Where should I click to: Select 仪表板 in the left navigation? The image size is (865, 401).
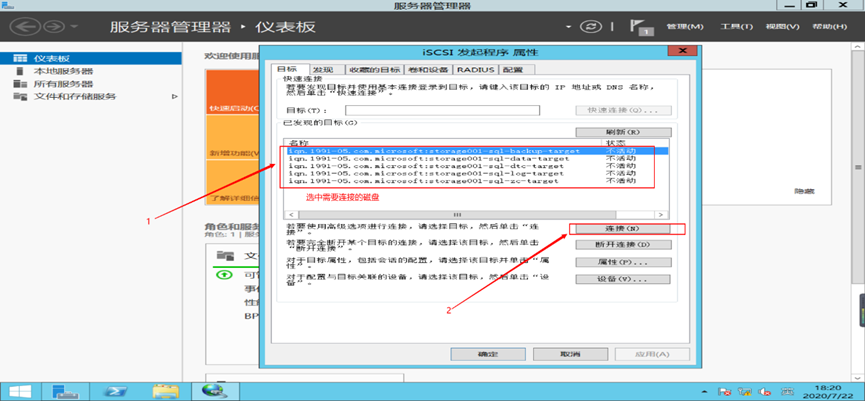pyautogui.click(x=91, y=58)
